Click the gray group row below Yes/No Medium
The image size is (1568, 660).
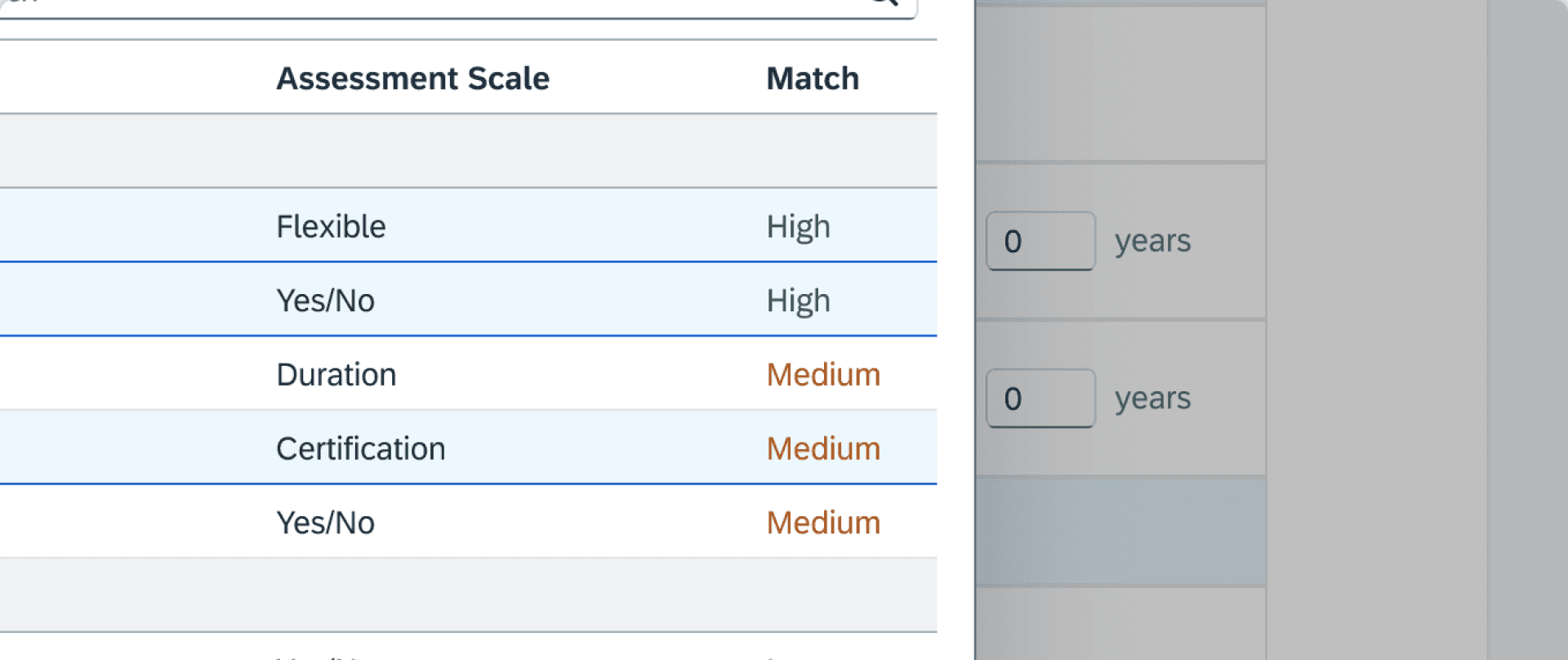pyautogui.click(x=465, y=595)
